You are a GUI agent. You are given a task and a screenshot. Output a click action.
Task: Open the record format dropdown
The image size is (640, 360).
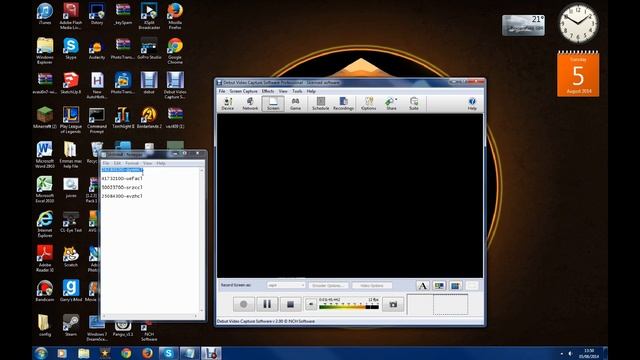pyautogui.click(x=286, y=285)
